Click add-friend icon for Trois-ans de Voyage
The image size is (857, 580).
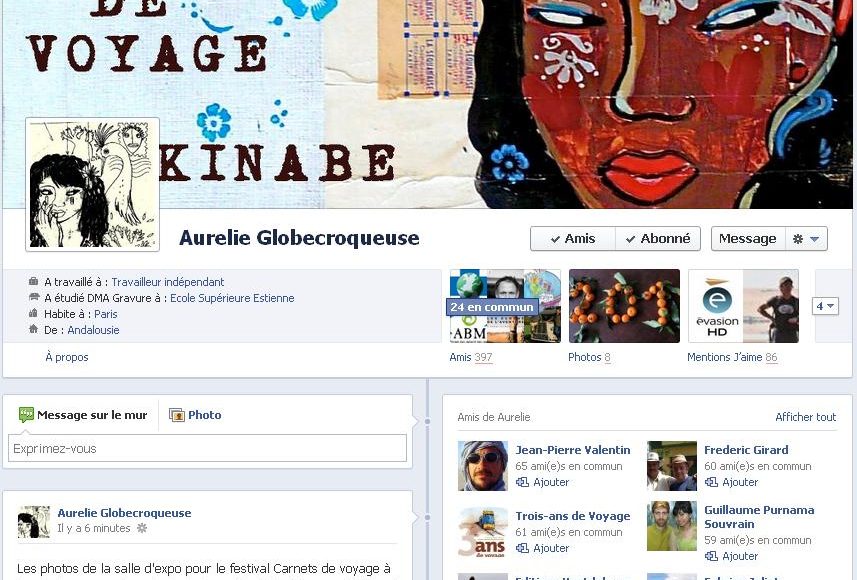pyautogui.click(x=523, y=548)
